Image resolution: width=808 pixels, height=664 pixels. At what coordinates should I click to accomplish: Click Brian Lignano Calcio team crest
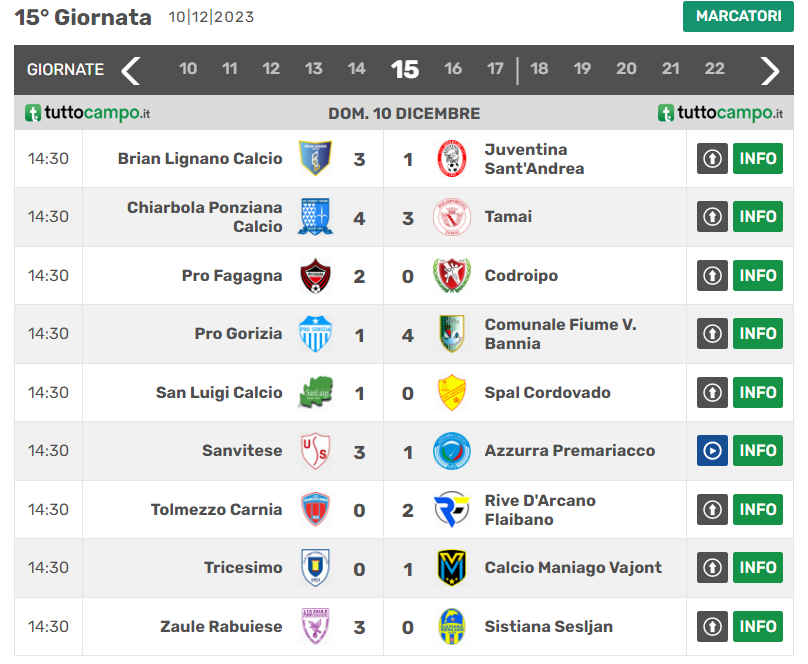(x=315, y=158)
